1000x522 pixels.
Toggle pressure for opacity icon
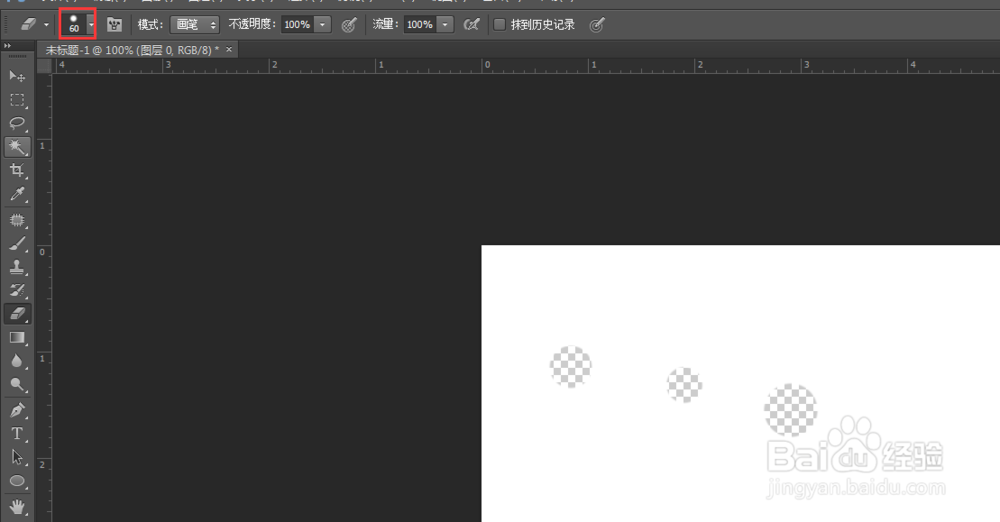[x=348, y=25]
